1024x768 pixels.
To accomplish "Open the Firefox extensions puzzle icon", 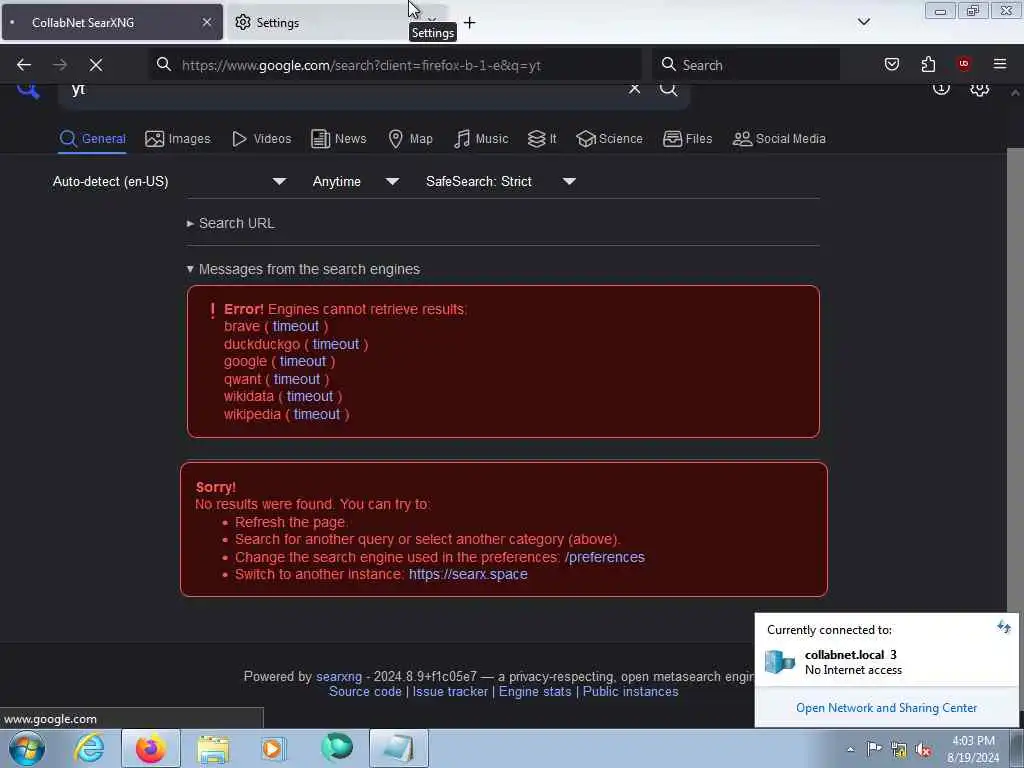I will (928, 64).
